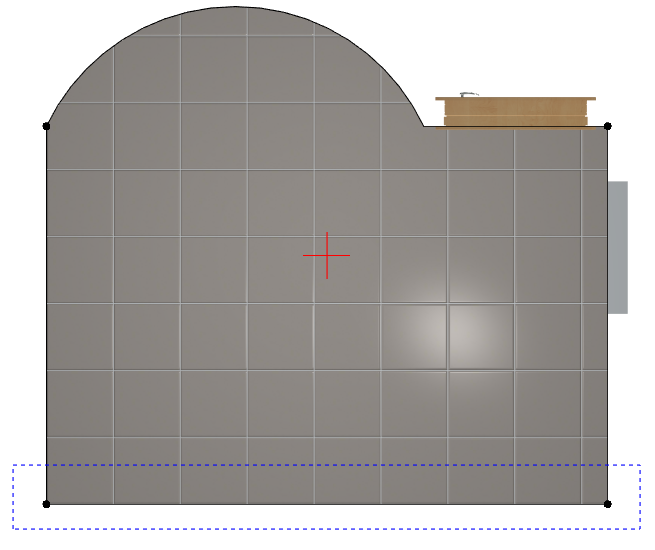
Task: Click the bottom-right corner node
Action: pos(608,504)
